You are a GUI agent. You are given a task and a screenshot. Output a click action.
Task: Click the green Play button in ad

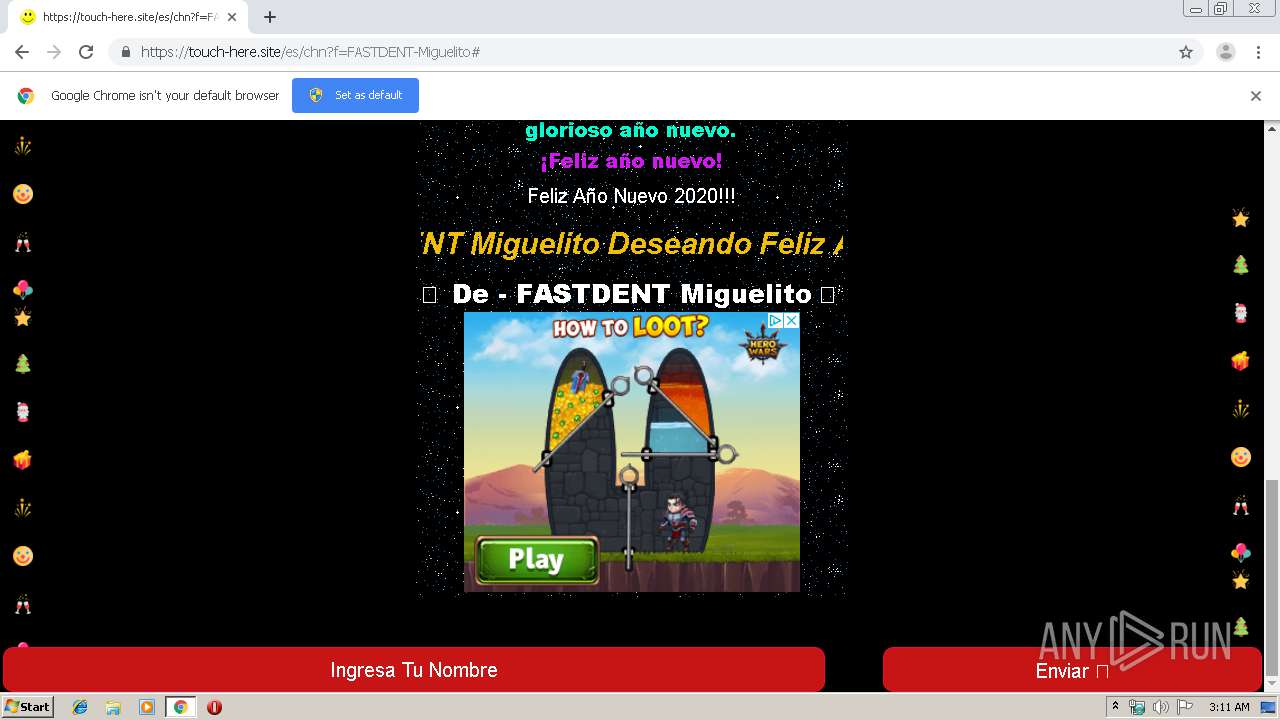coord(537,559)
